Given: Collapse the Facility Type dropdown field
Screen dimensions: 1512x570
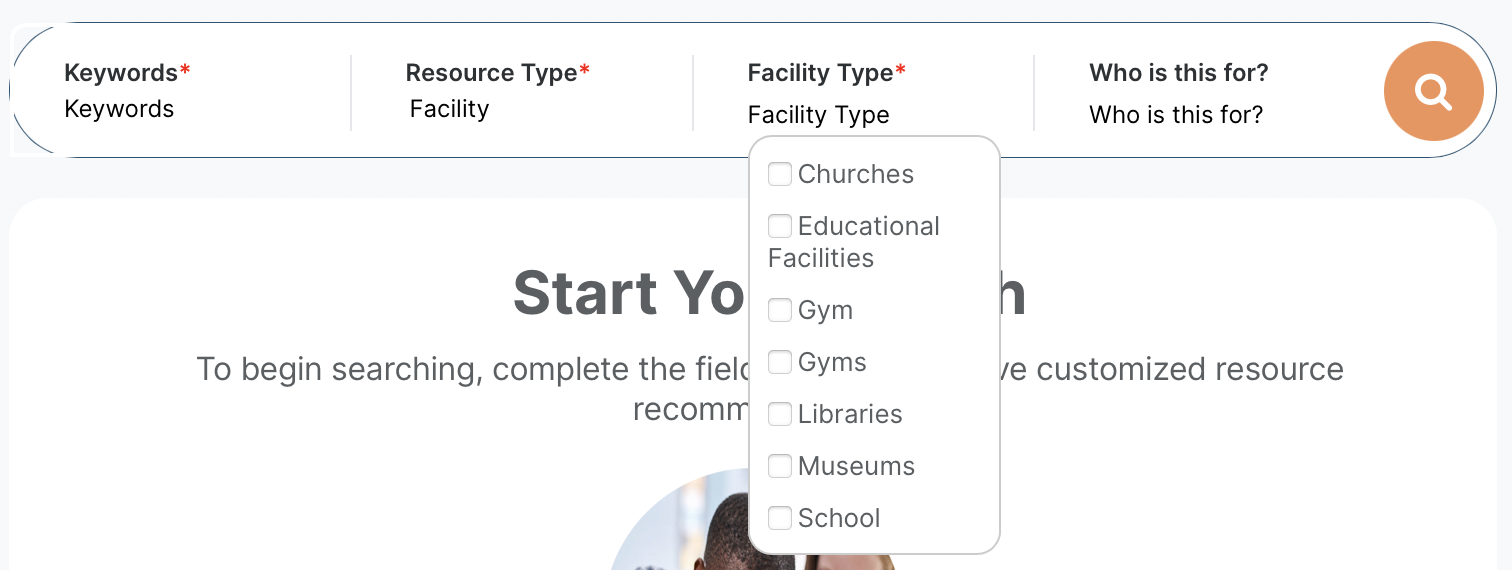Looking at the screenshot, I should click(818, 115).
